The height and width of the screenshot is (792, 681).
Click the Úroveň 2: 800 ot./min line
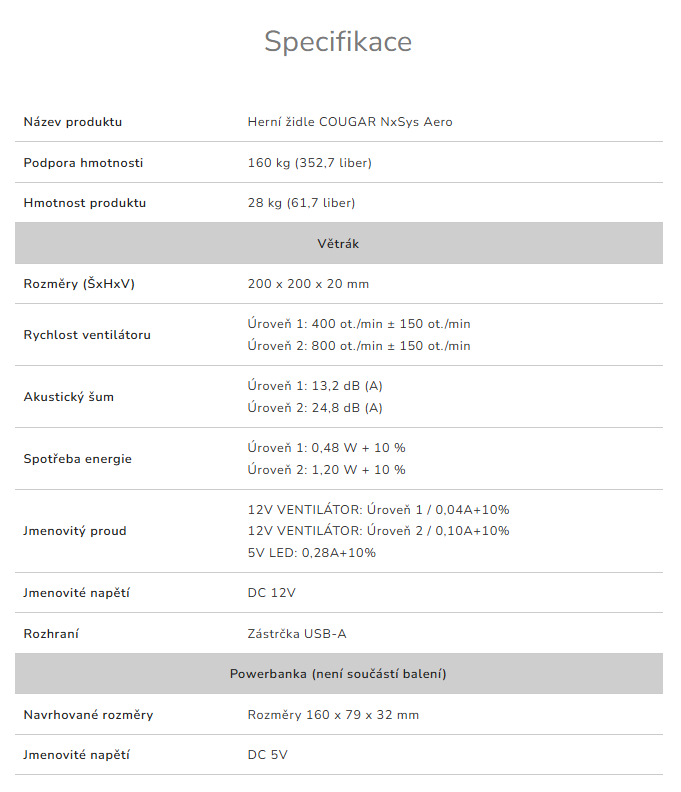click(x=359, y=346)
